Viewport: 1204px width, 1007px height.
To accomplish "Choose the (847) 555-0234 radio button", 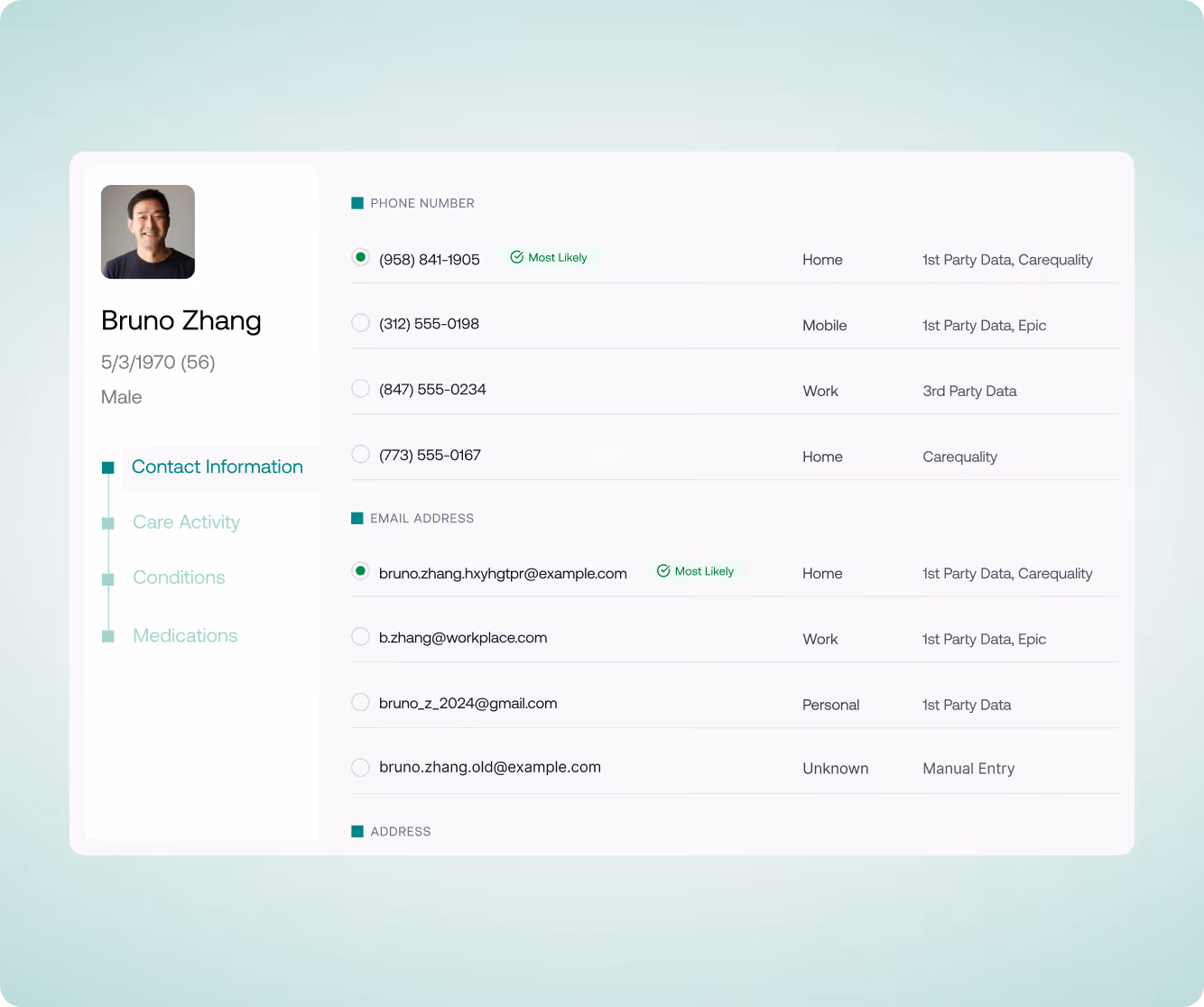I will click(x=360, y=389).
